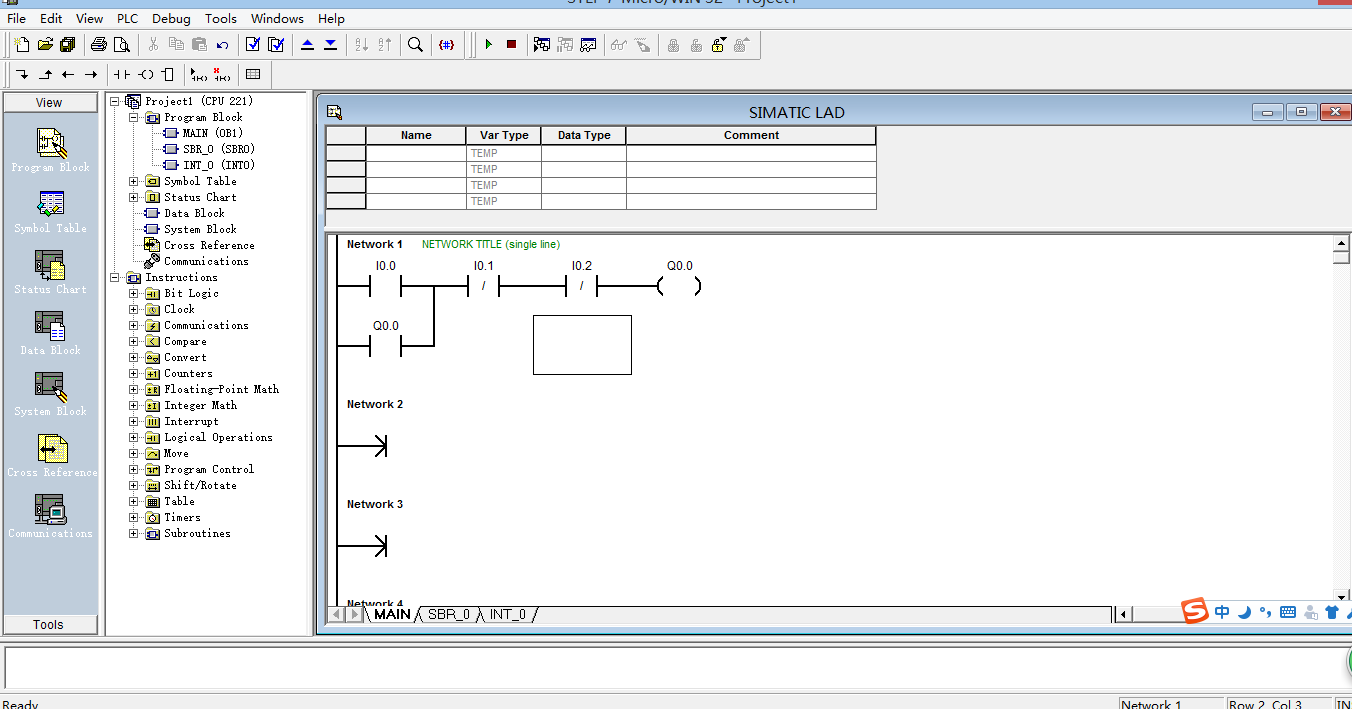
Task: Expand the Timers instruction folder
Action: pyautogui.click(x=134, y=517)
